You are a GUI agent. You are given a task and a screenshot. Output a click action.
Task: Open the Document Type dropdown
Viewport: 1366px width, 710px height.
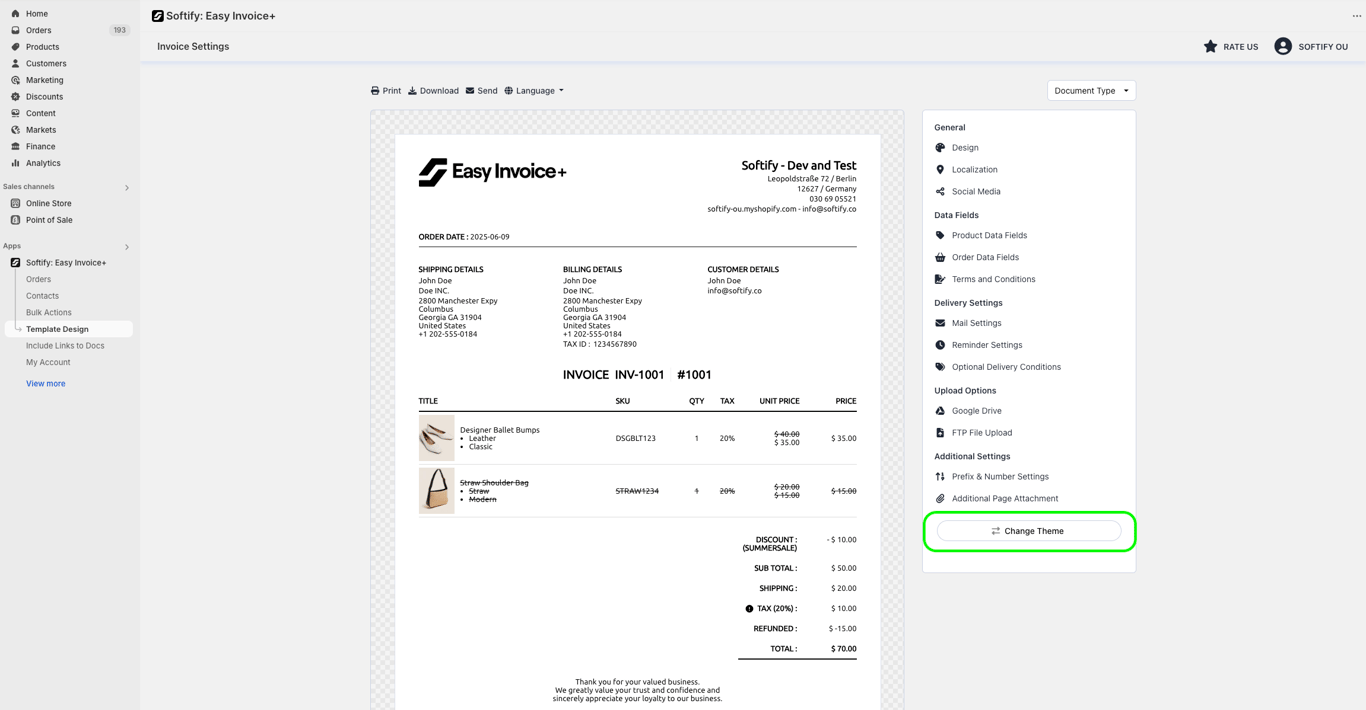pyautogui.click(x=1091, y=91)
